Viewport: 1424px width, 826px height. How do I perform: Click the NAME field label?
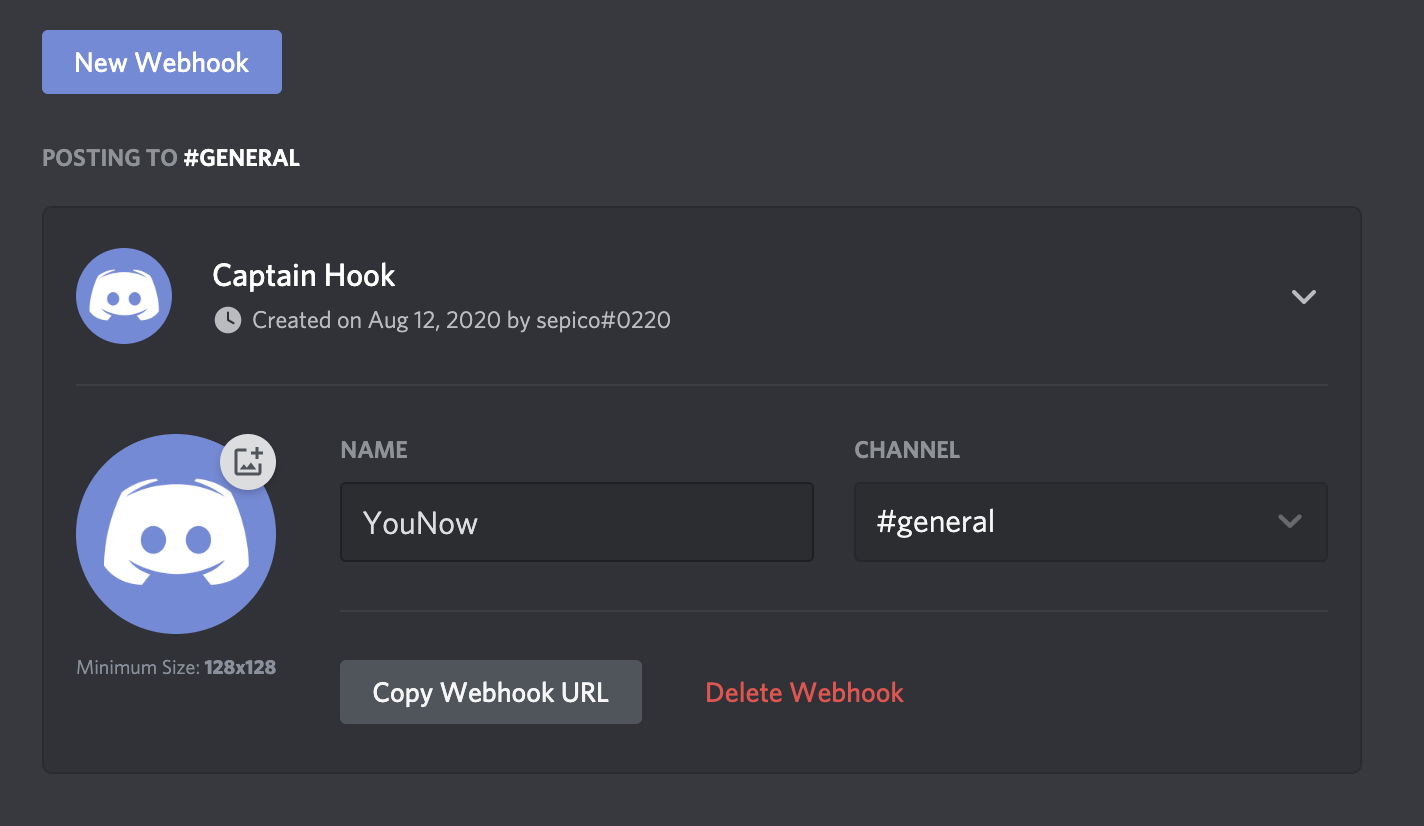tap(374, 450)
